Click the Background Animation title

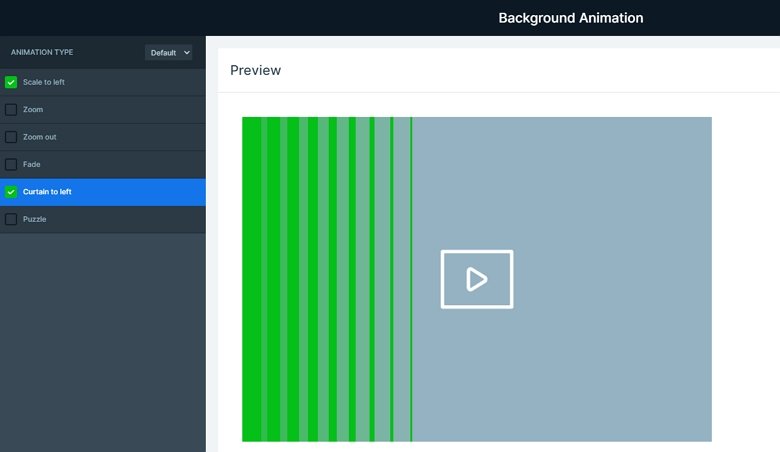(x=571, y=18)
